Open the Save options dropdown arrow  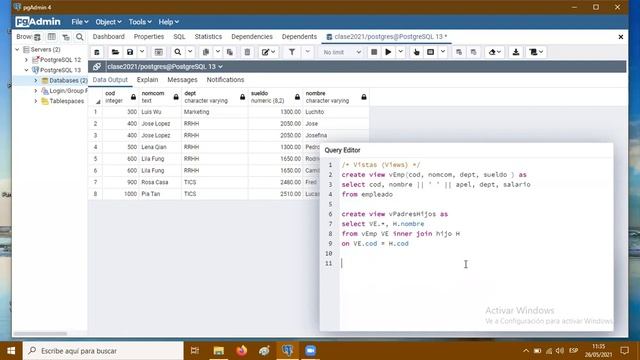[x=142, y=52]
